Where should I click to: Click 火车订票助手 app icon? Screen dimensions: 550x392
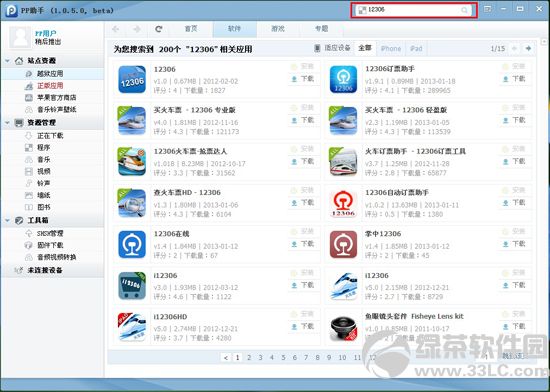tap(343, 162)
